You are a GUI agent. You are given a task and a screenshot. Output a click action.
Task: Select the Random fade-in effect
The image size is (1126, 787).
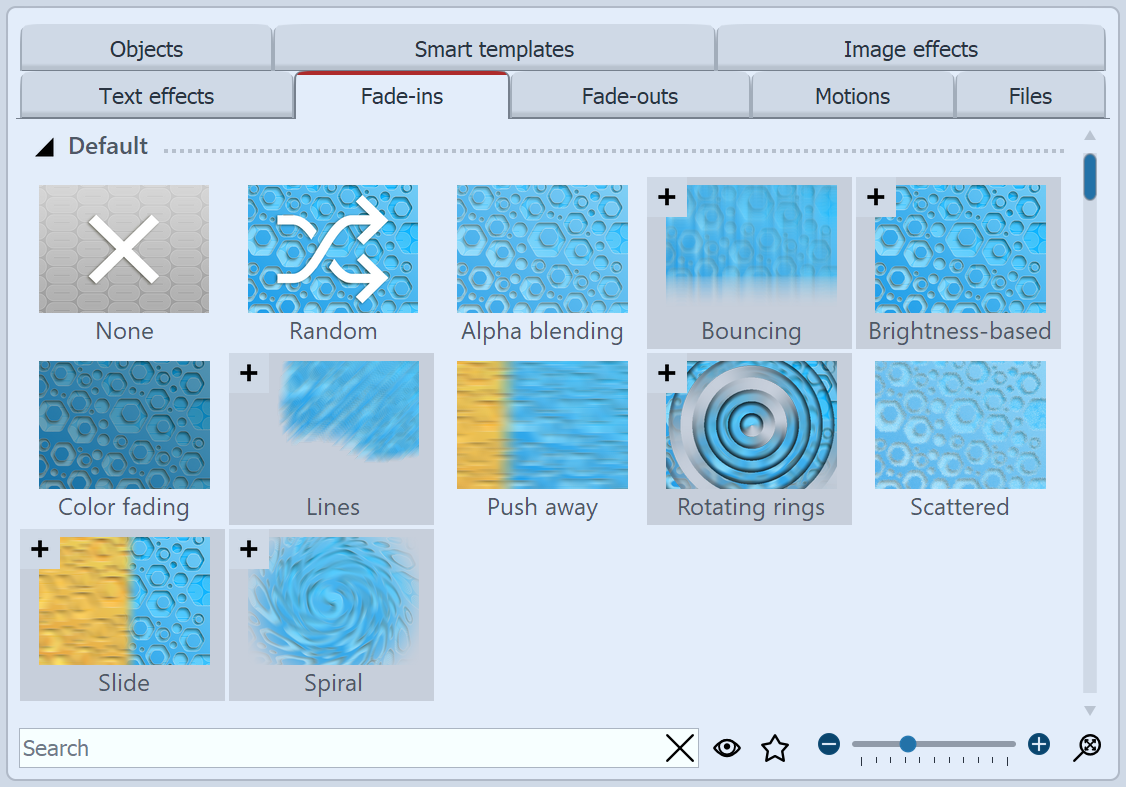click(x=333, y=249)
